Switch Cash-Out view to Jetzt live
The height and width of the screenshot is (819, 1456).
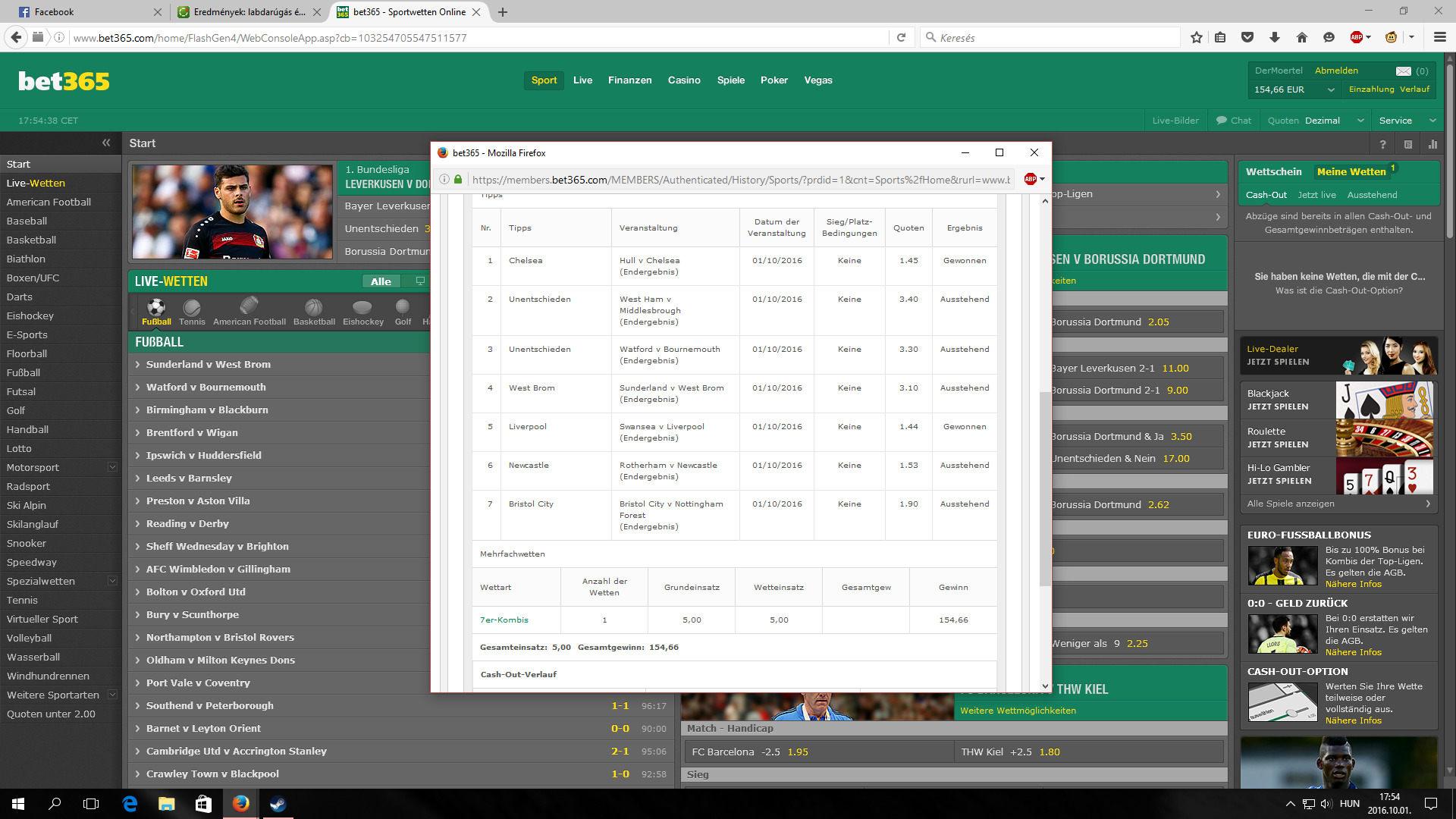(x=1316, y=195)
